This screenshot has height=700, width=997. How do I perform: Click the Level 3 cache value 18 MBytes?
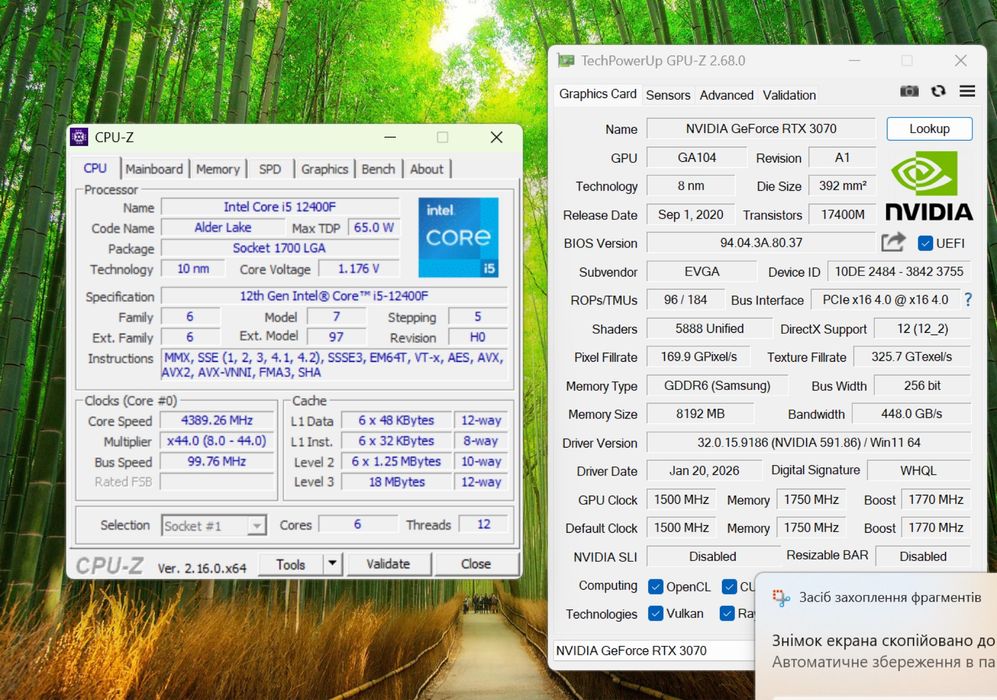397,481
